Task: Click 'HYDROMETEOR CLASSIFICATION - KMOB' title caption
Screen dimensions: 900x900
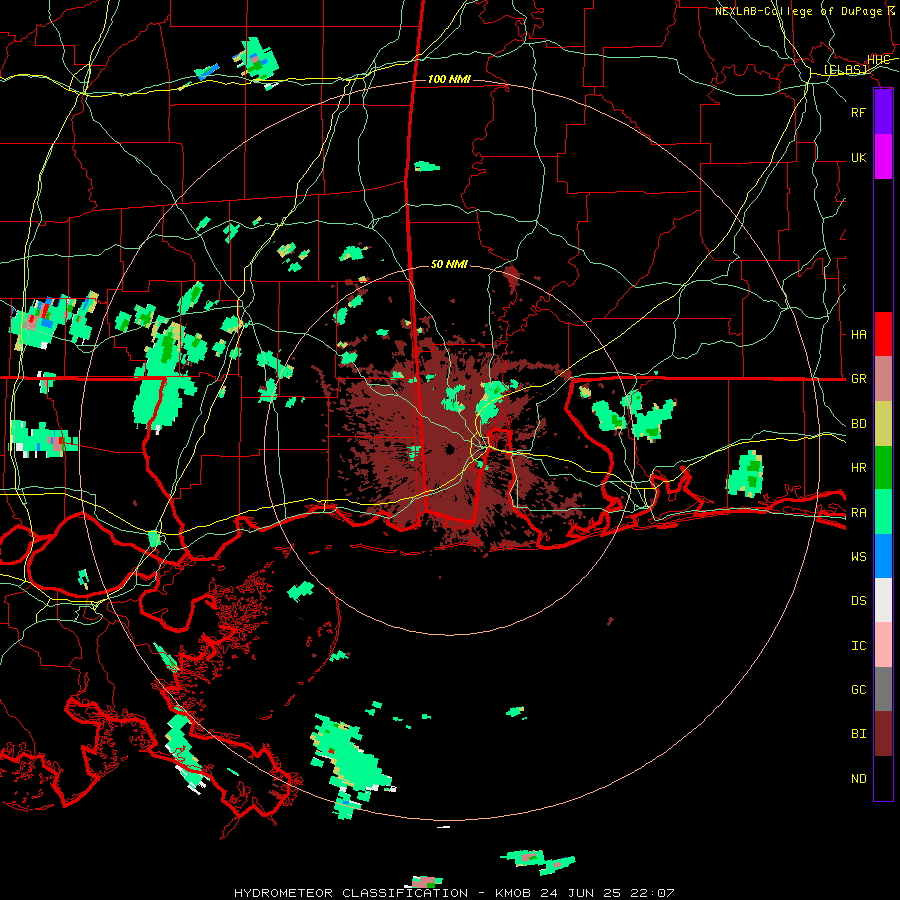Action: pyautogui.click(x=383, y=893)
